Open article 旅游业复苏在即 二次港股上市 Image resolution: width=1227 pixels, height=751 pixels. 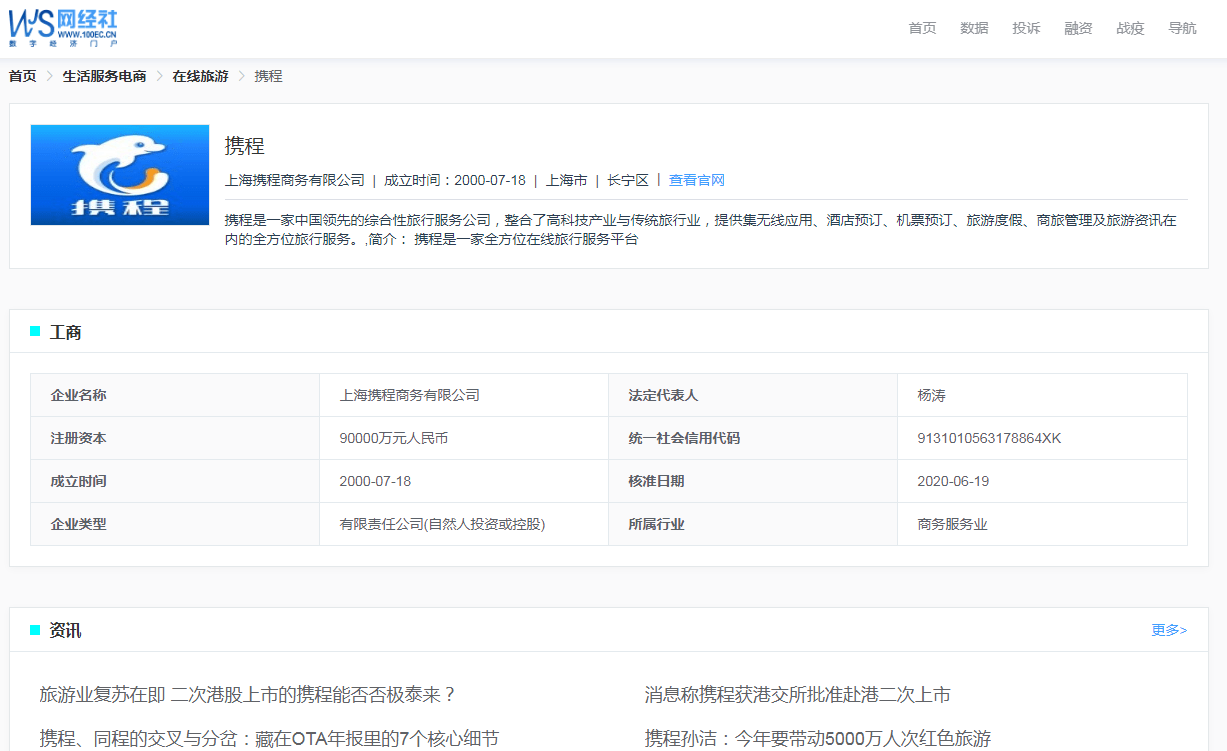(248, 694)
